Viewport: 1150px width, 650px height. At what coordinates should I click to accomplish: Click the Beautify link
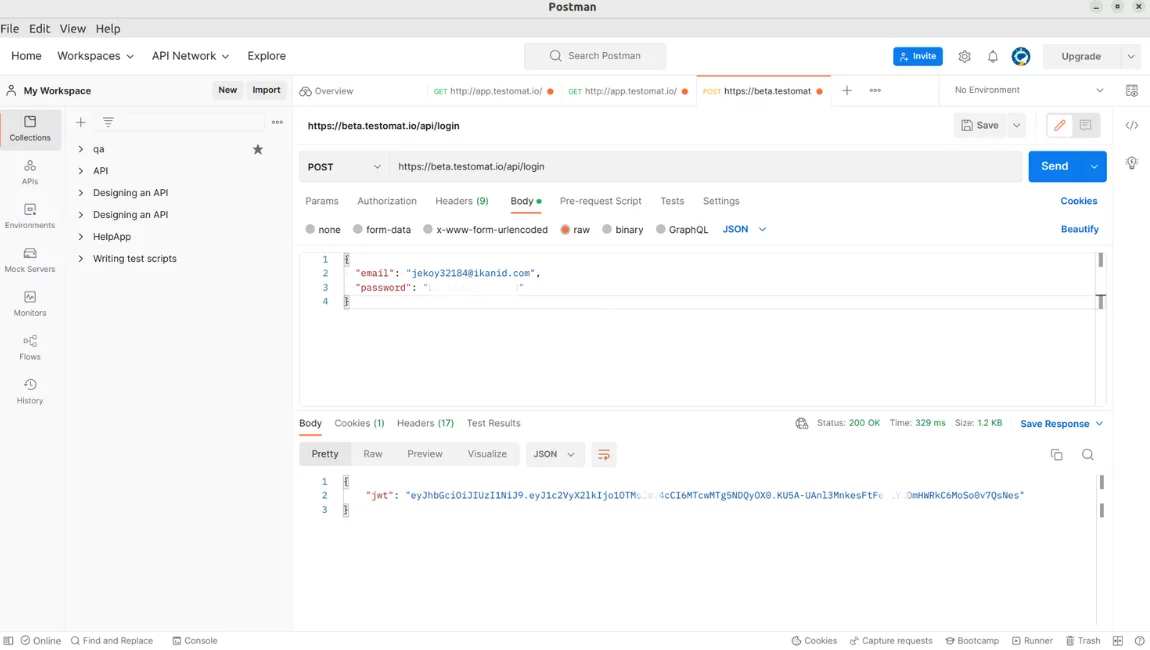(x=1079, y=230)
